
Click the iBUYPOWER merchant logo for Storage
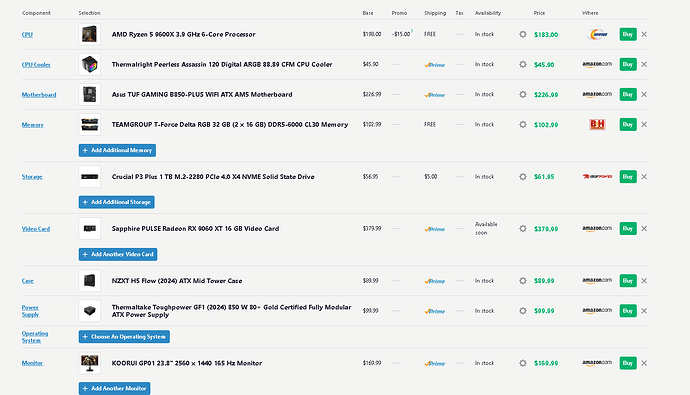pyautogui.click(x=597, y=177)
